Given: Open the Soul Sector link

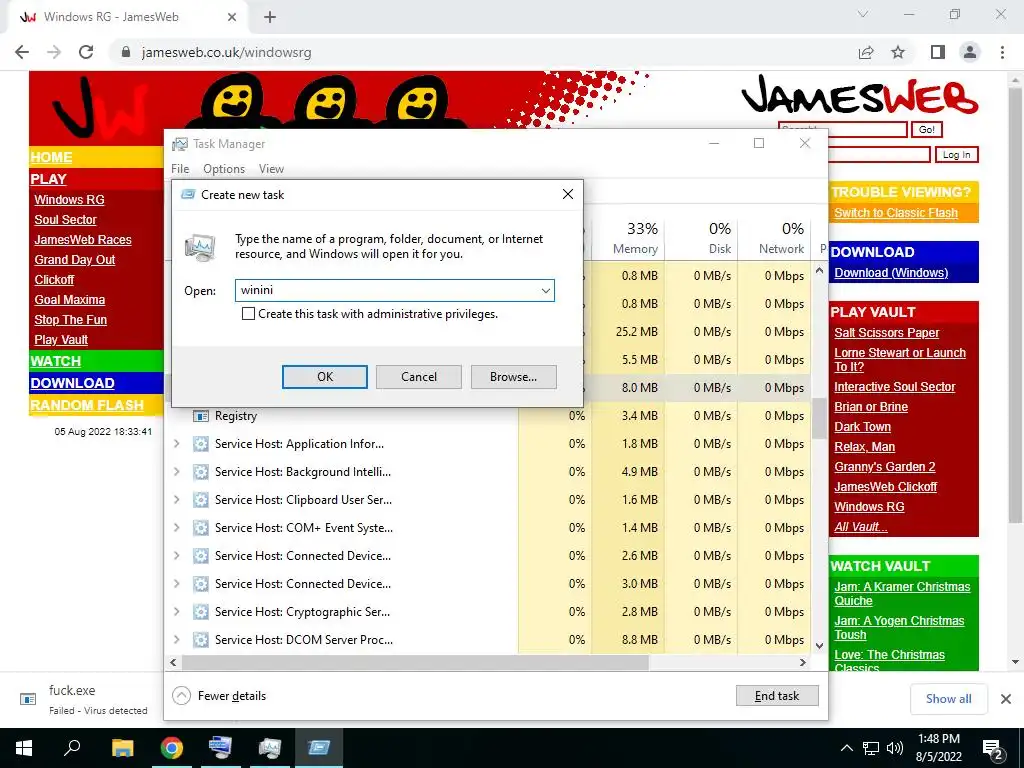Looking at the screenshot, I should pyautogui.click(x=65, y=219).
